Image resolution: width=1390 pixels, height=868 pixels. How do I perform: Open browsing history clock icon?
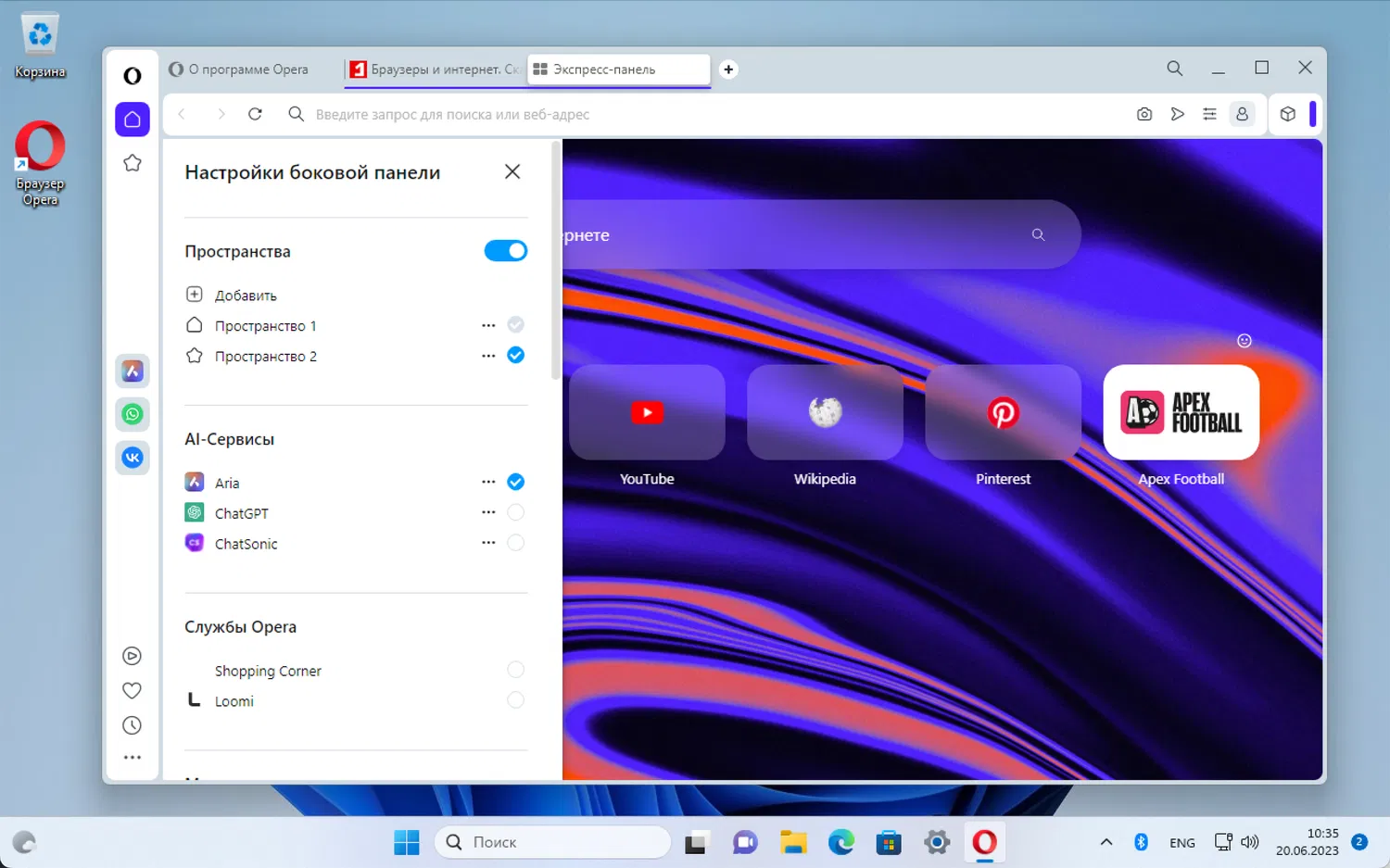[x=133, y=725]
